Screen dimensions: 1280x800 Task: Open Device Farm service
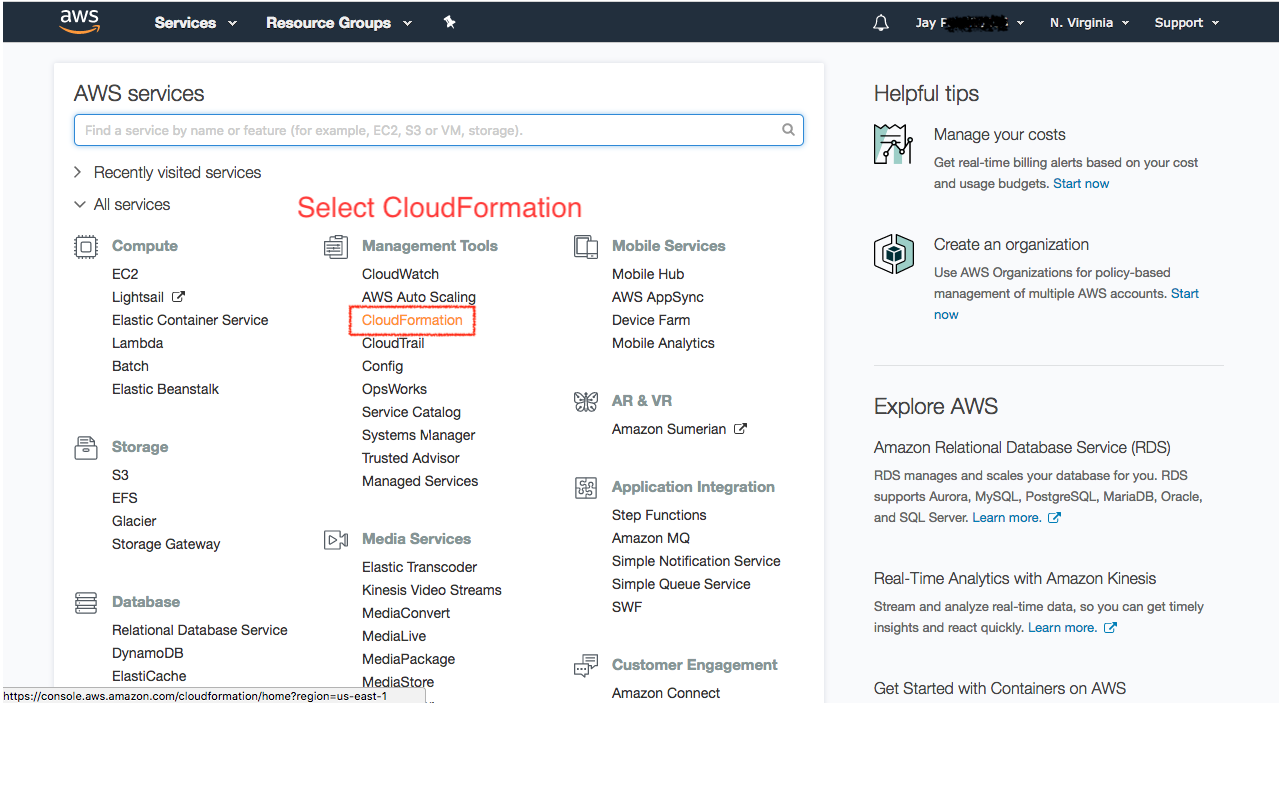[x=651, y=320]
